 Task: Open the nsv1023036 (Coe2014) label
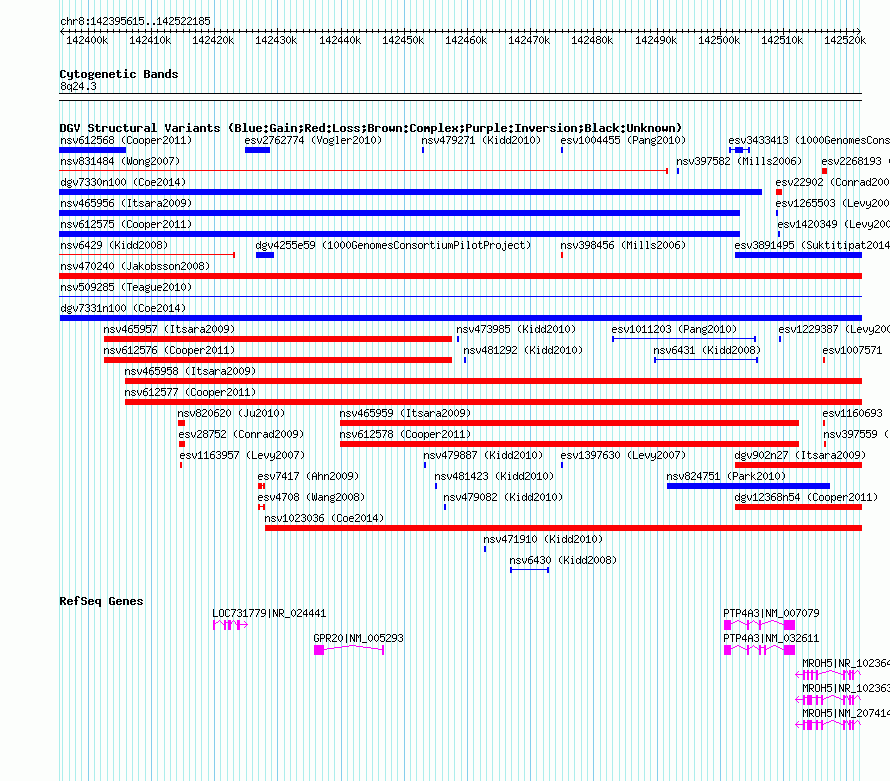tap(324, 518)
